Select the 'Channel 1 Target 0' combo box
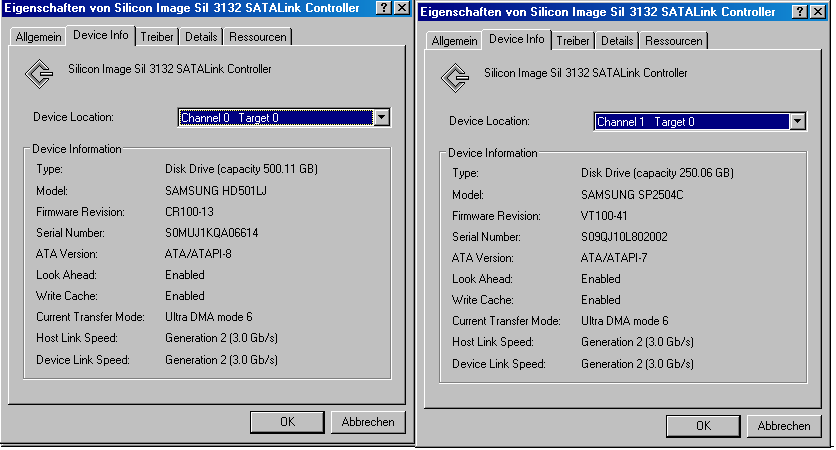 [x=700, y=122]
